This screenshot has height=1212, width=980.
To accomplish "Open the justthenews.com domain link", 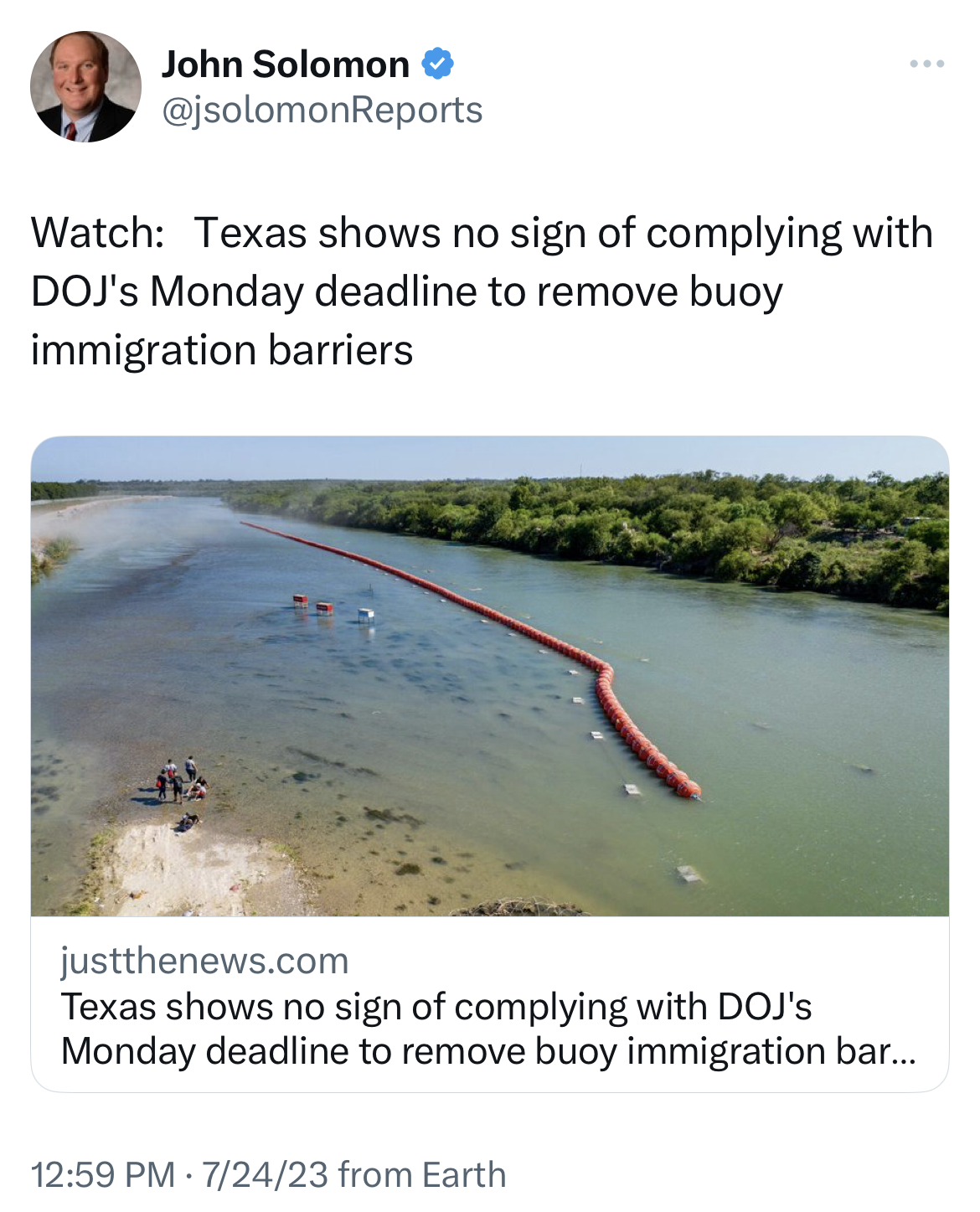I will coord(205,961).
